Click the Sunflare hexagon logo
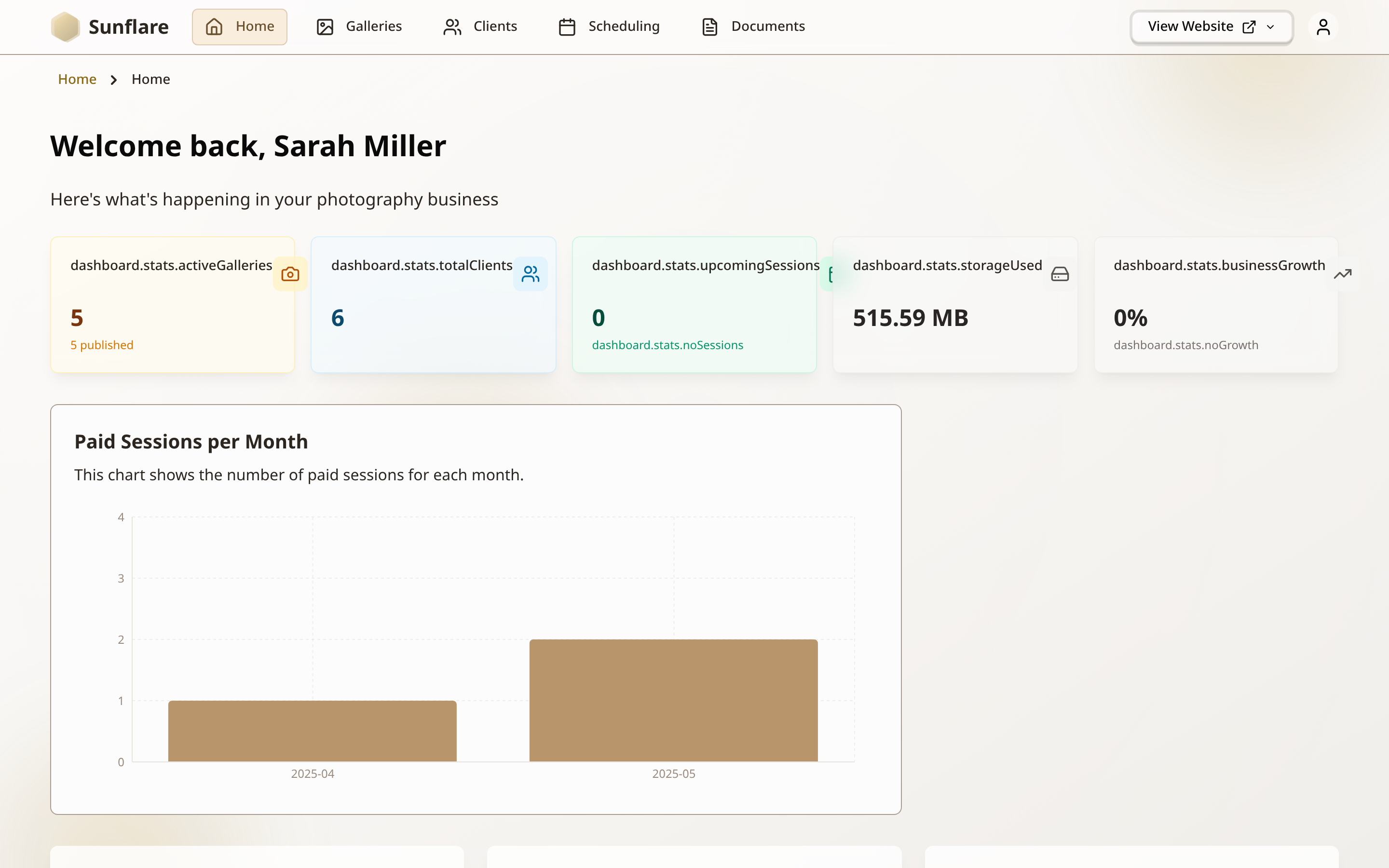 click(x=65, y=27)
